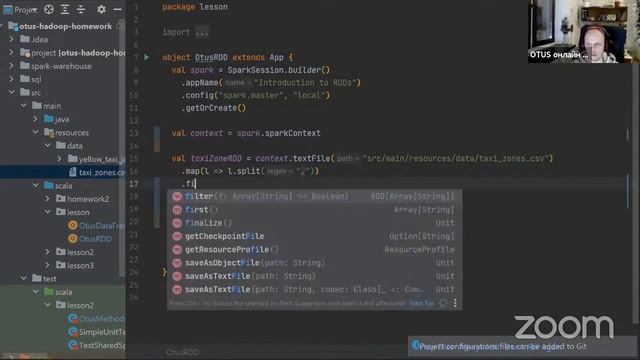Expand the yellow_taxi folder
Image resolution: width=640 pixels, height=360 pixels.
pos(60,159)
